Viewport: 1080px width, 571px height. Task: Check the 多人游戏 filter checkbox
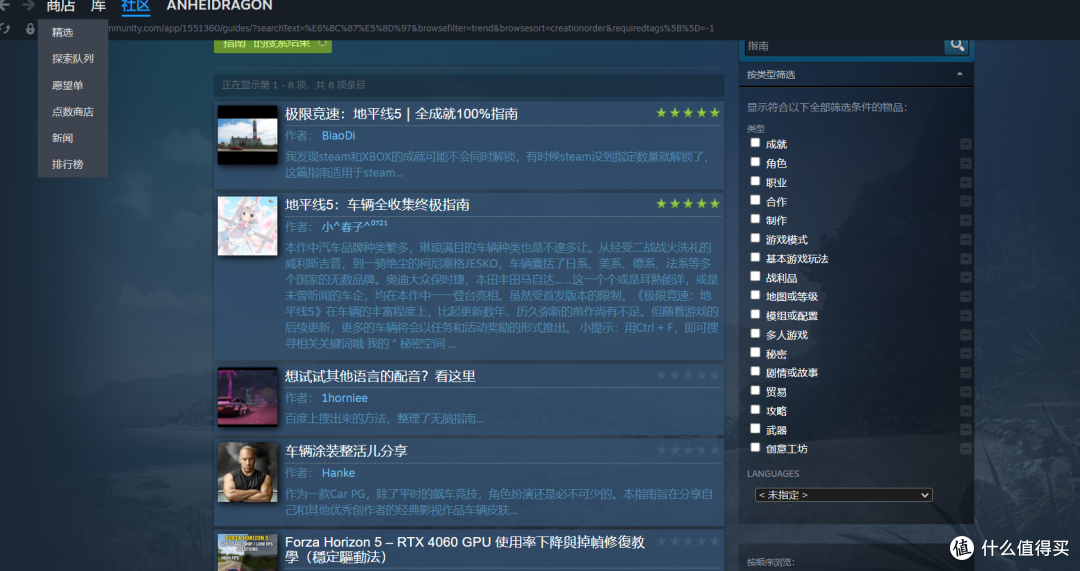755,334
